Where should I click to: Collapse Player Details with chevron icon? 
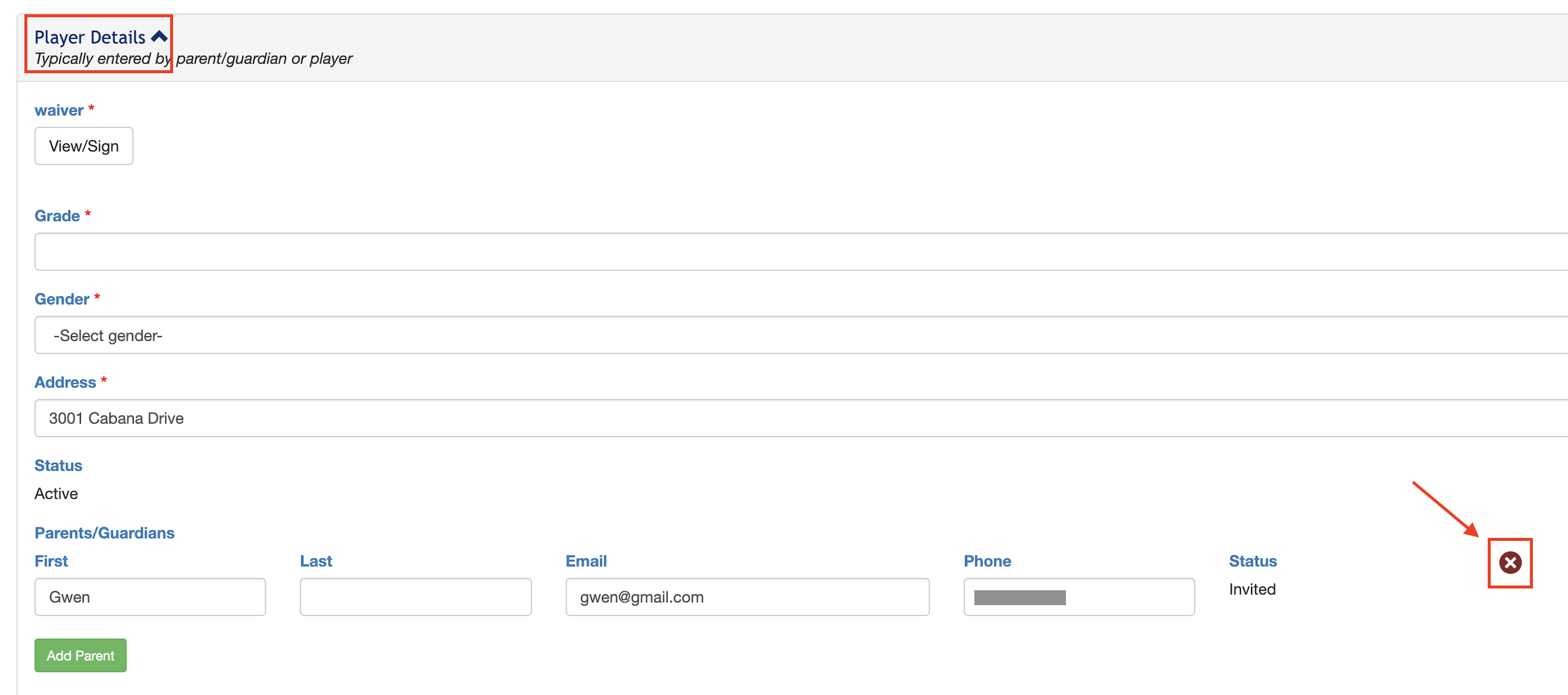coord(159,36)
